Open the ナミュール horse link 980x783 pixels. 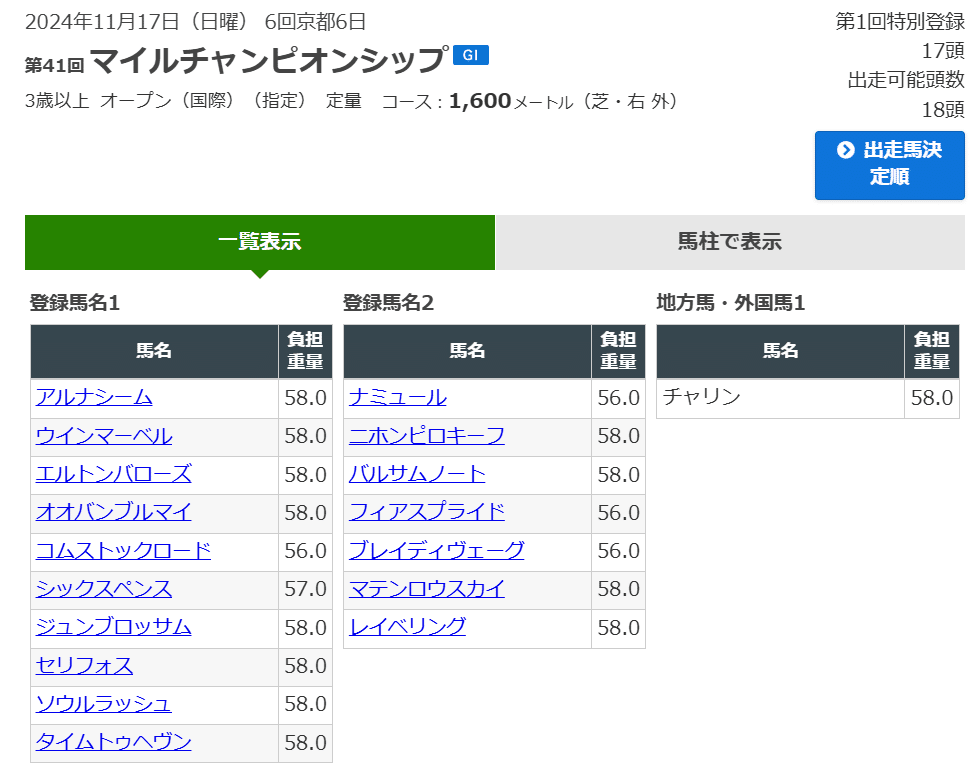tap(398, 397)
